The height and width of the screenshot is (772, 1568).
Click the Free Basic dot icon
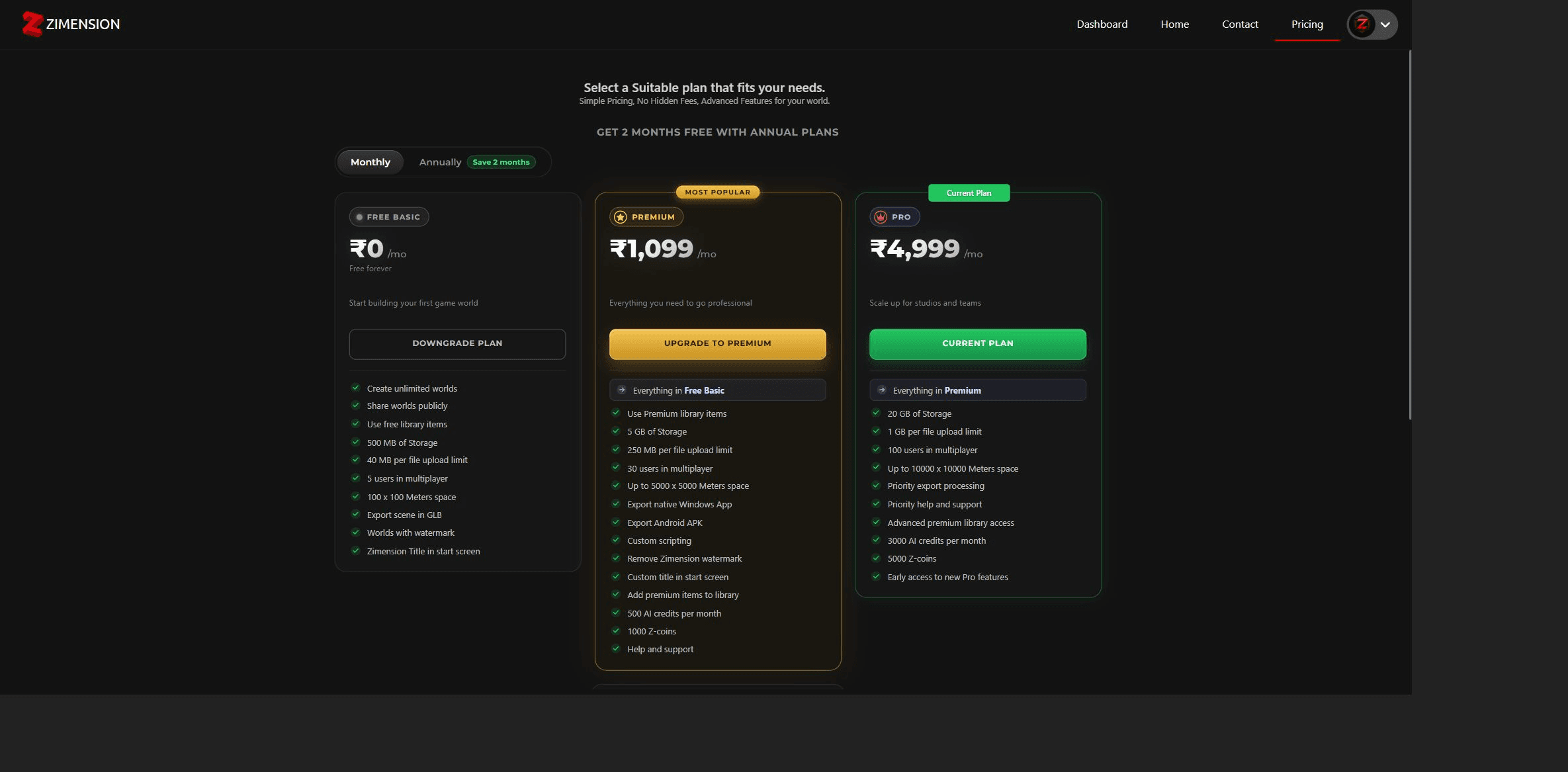(x=359, y=217)
